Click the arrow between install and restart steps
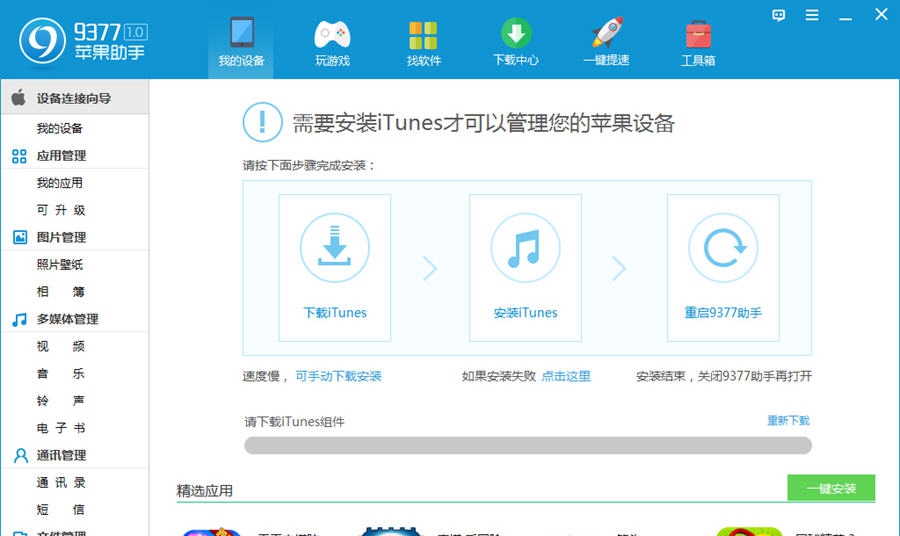The width and height of the screenshot is (900, 536). coord(618,268)
